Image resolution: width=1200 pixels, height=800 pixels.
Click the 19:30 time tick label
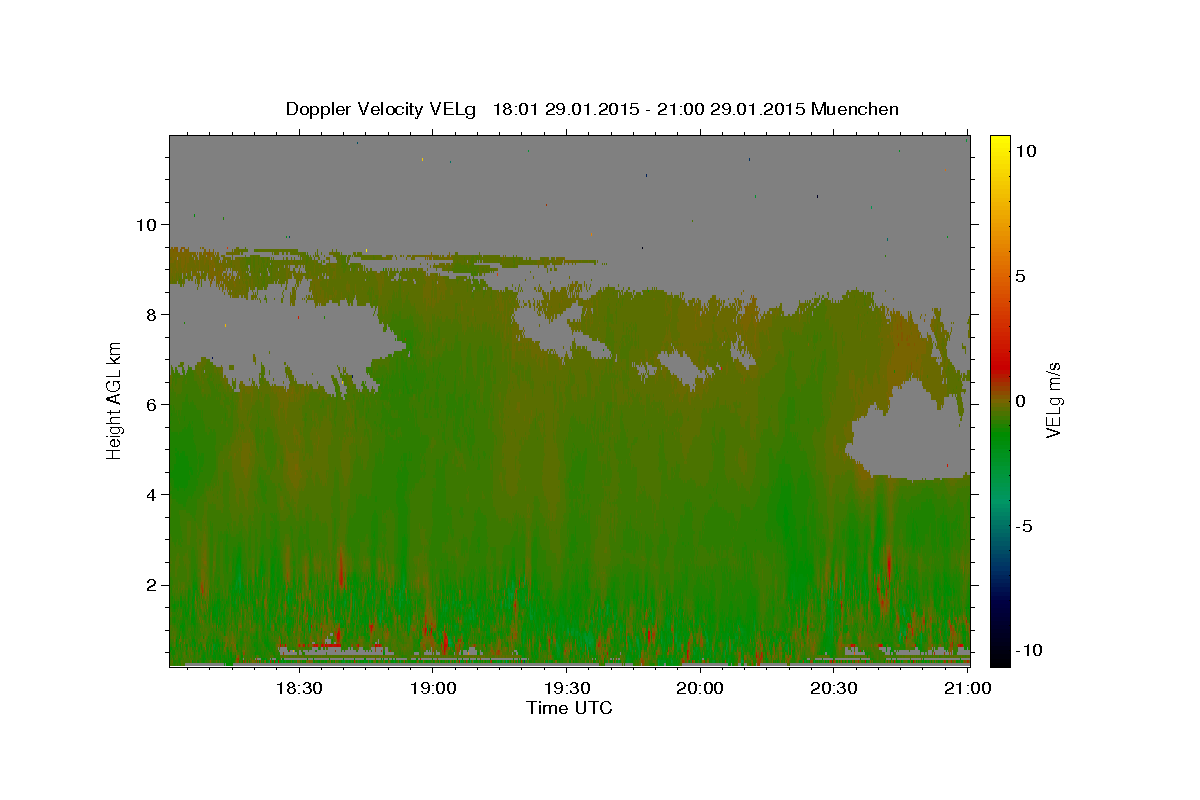566,688
